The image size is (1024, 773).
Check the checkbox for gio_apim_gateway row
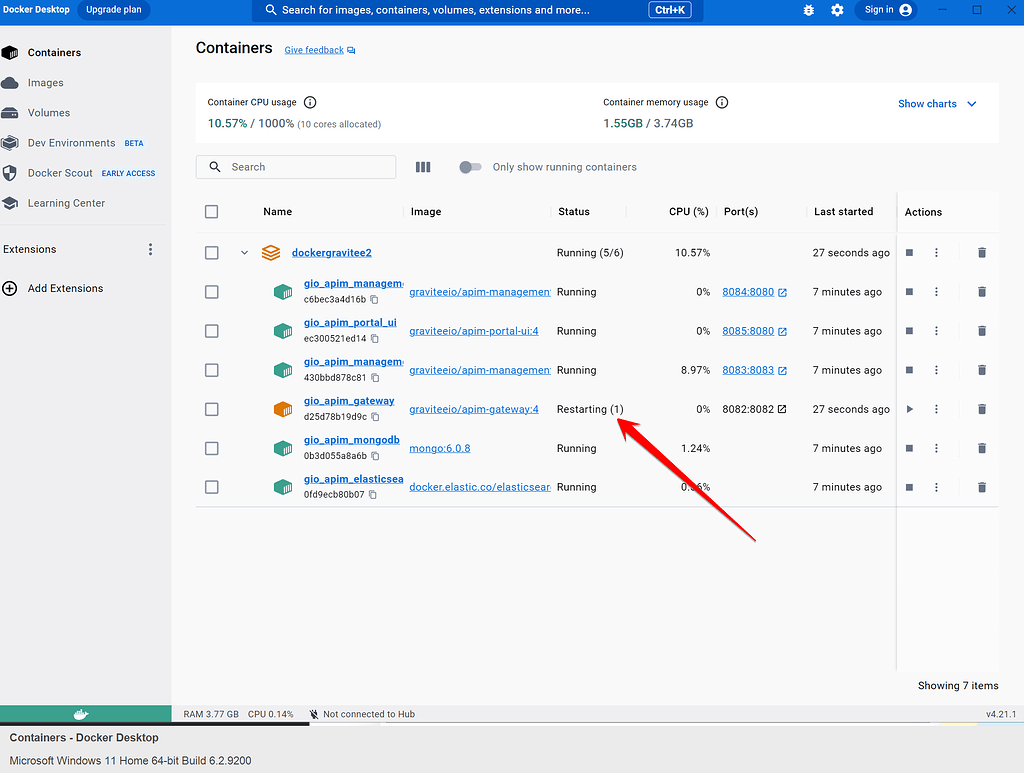(x=211, y=409)
